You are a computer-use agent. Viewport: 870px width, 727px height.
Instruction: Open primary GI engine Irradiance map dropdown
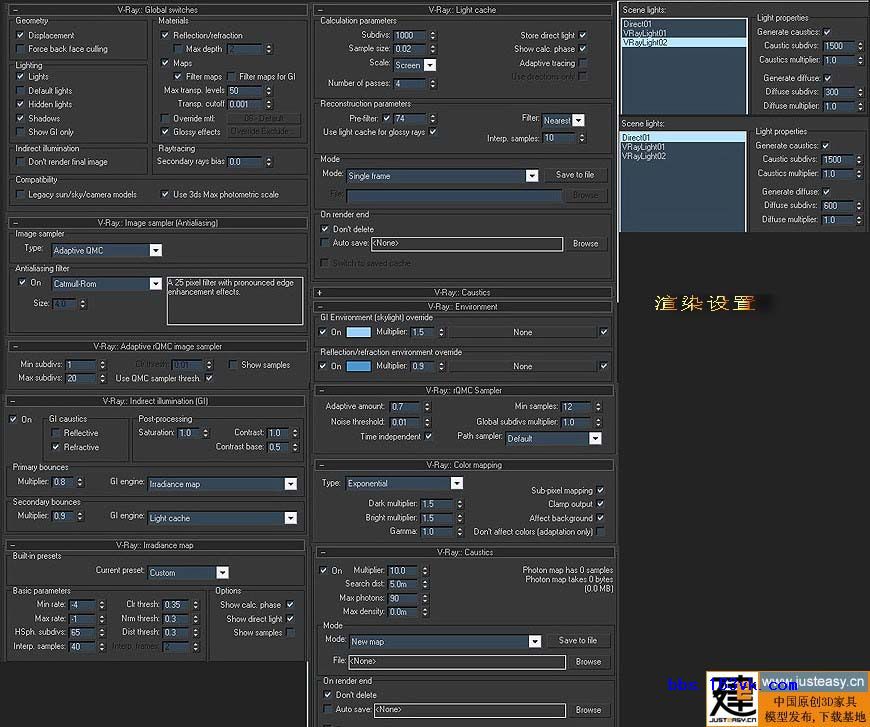click(222, 484)
